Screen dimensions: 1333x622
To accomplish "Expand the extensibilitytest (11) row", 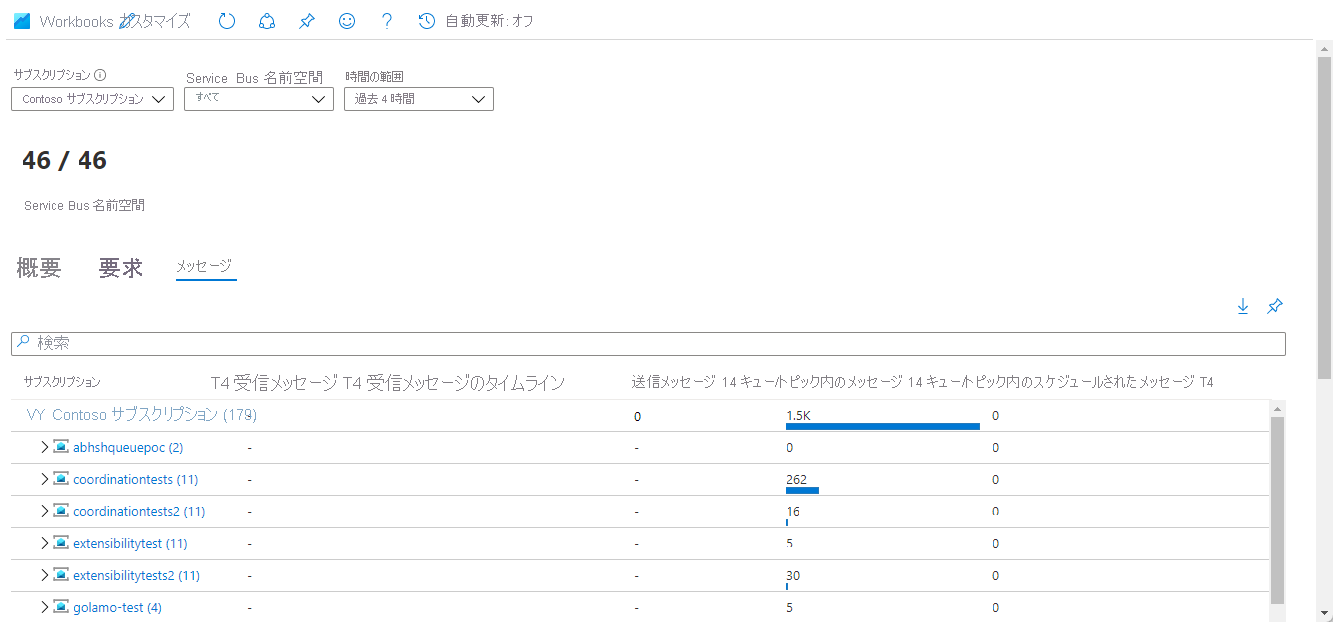I will pyautogui.click(x=44, y=543).
